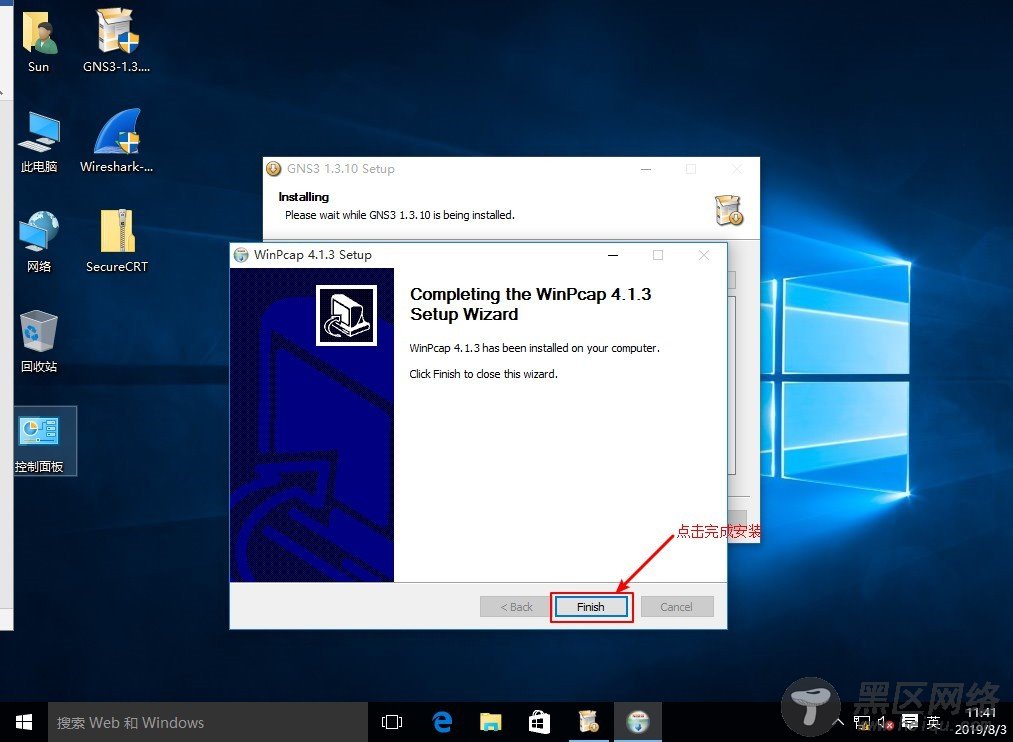This screenshot has height=742, width=1013.
Task: Click the GNS3 1.3.10 Setup title icon
Action: click(x=273, y=169)
